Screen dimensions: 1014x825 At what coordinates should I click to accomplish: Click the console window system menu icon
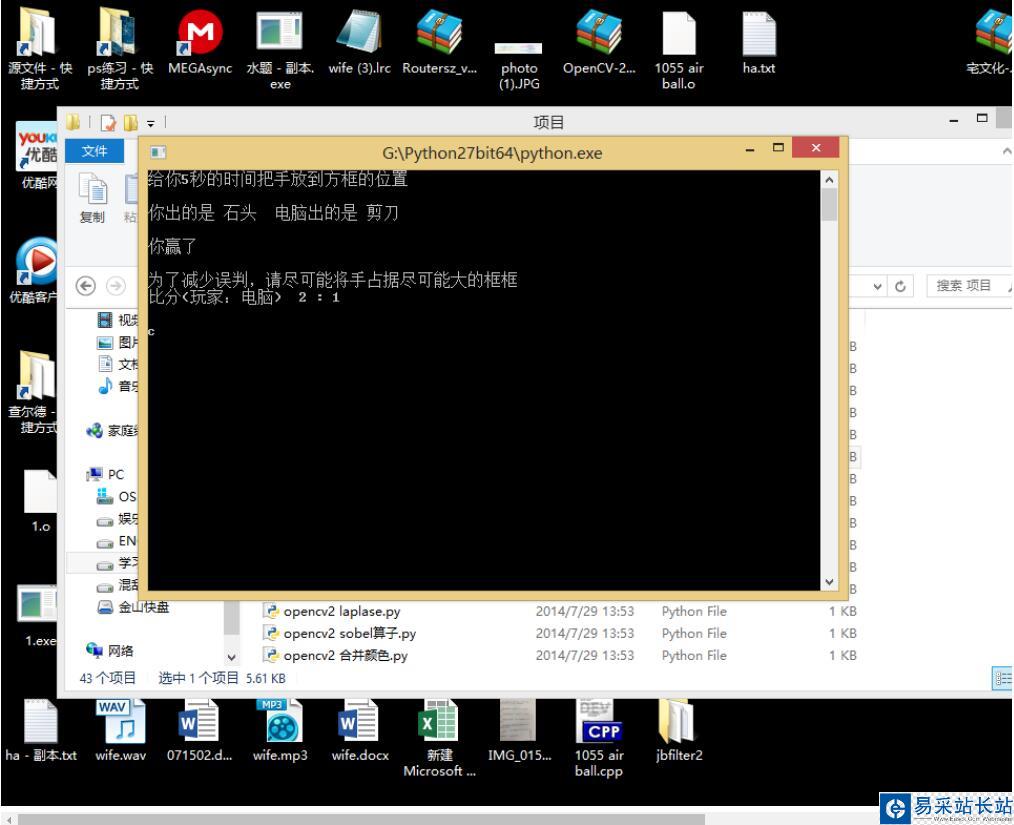point(158,153)
